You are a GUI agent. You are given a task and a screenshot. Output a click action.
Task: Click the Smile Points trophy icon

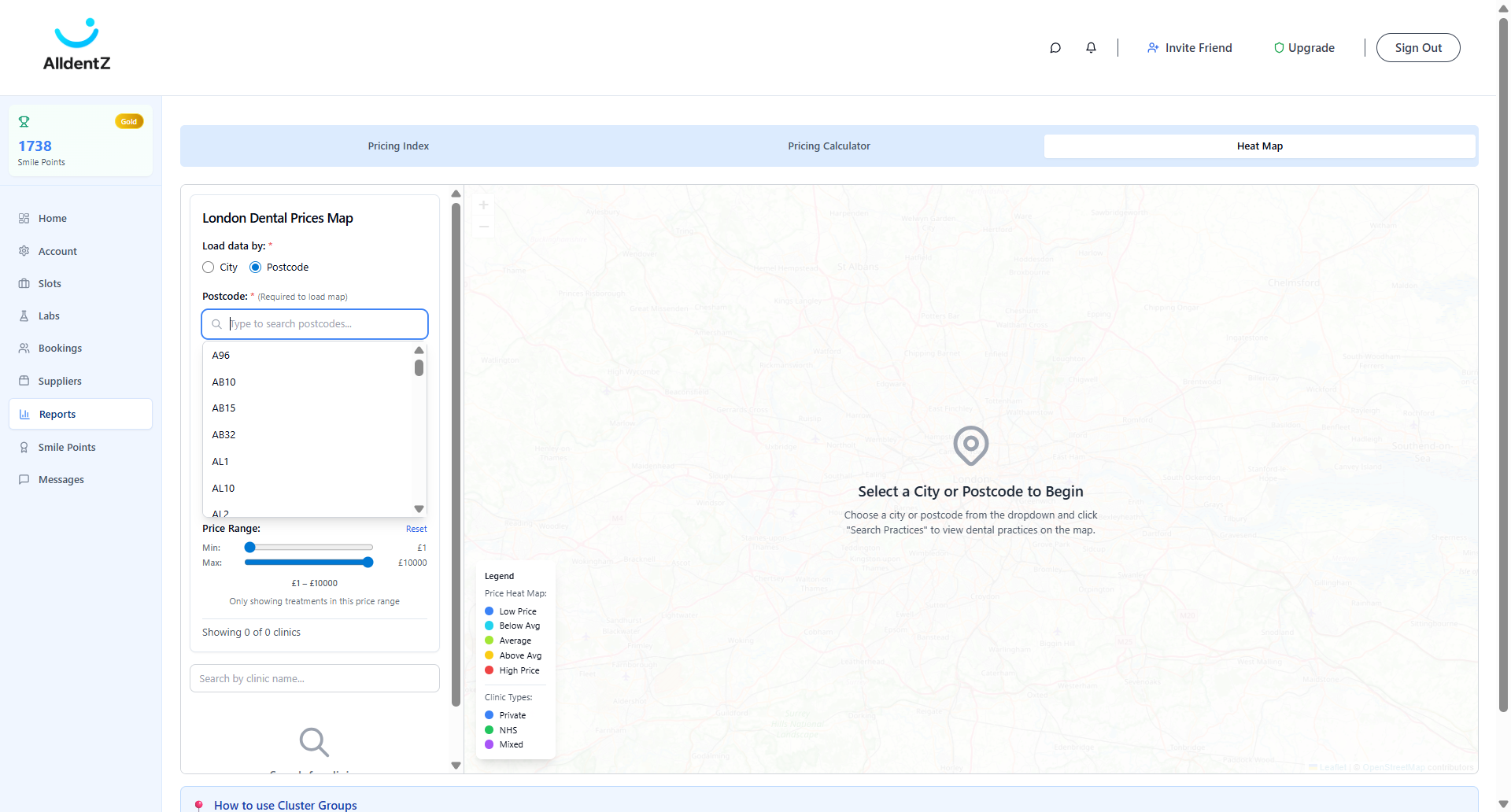pyautogui.click(x=24, y=122)
